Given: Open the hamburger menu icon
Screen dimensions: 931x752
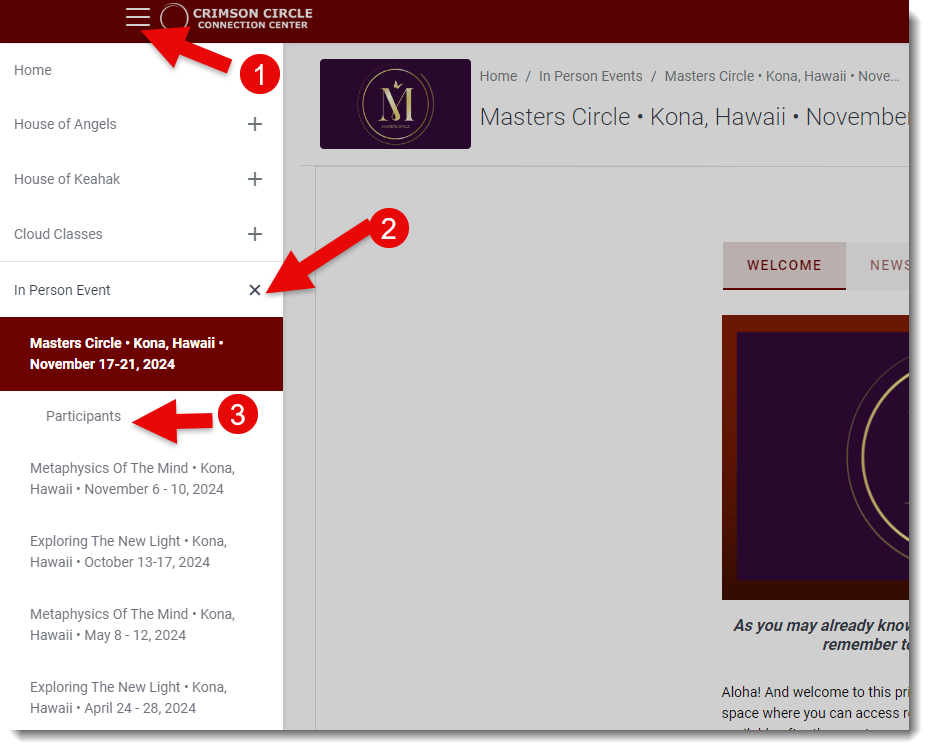Looking at the screenshot, I should pyautogui.click(x=138, y=17).
